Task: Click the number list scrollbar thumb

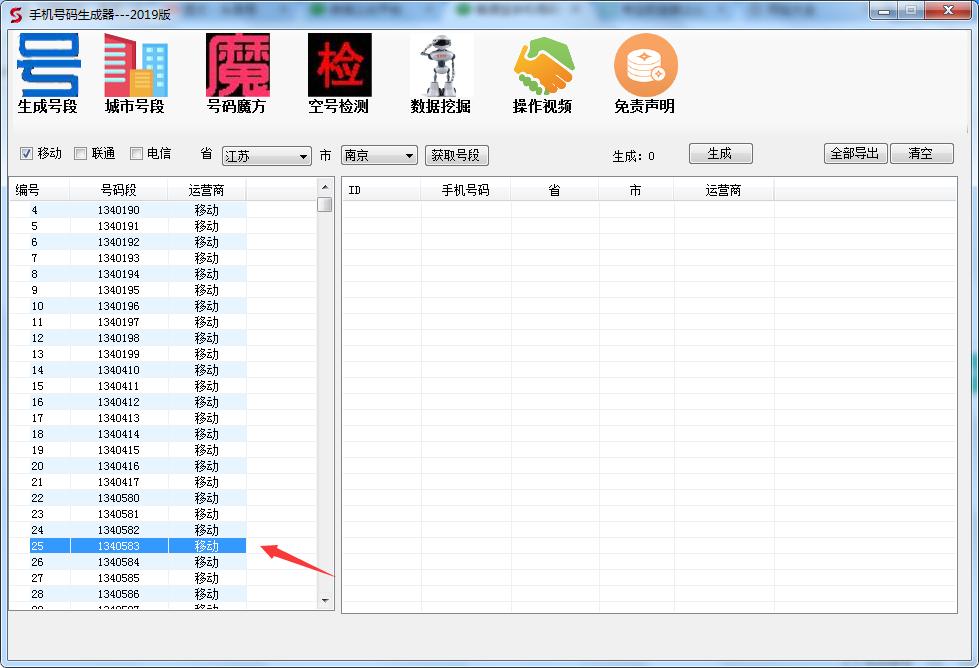Action: tap(325, 205)
